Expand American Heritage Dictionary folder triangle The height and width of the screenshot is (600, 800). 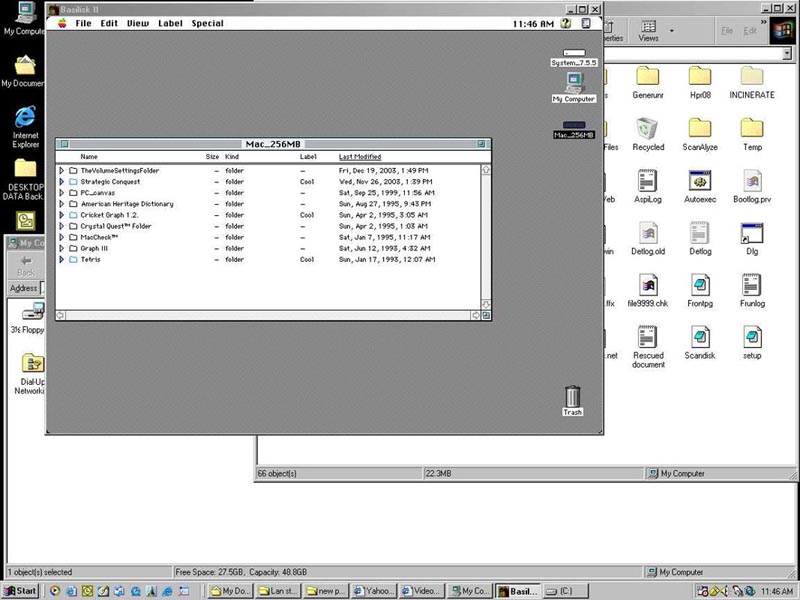[x=61, y=204]
